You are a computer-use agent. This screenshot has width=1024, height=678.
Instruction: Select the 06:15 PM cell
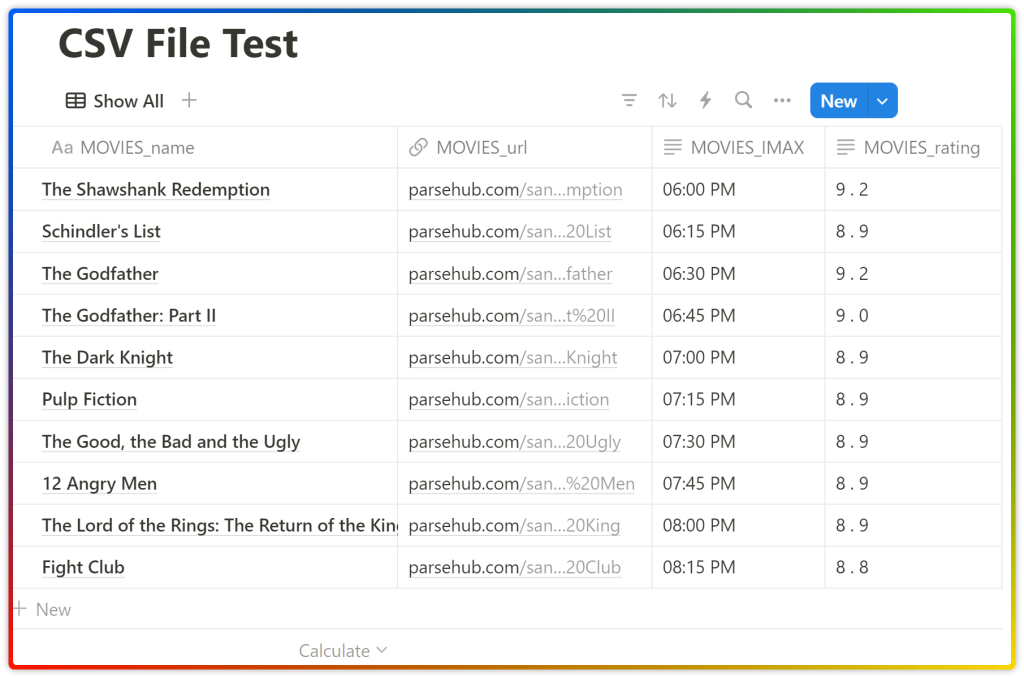[738, 231]
